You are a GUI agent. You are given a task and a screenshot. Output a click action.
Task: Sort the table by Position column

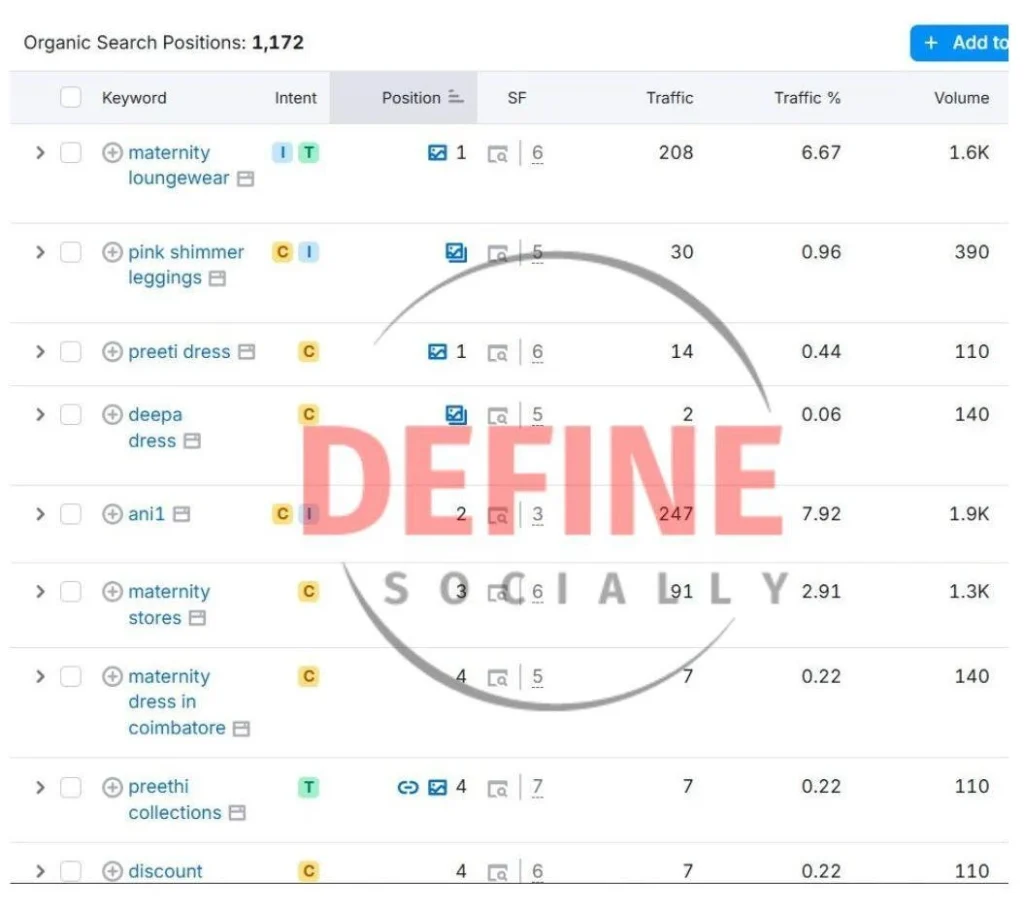(412, 98)
